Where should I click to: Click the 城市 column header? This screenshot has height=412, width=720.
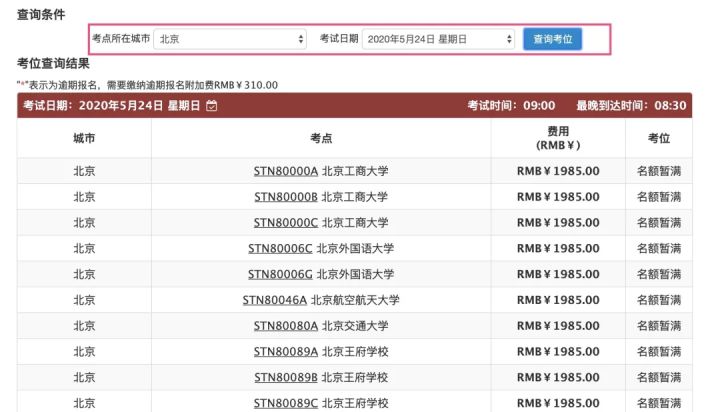pyautogui.click(x=84, y=138)
